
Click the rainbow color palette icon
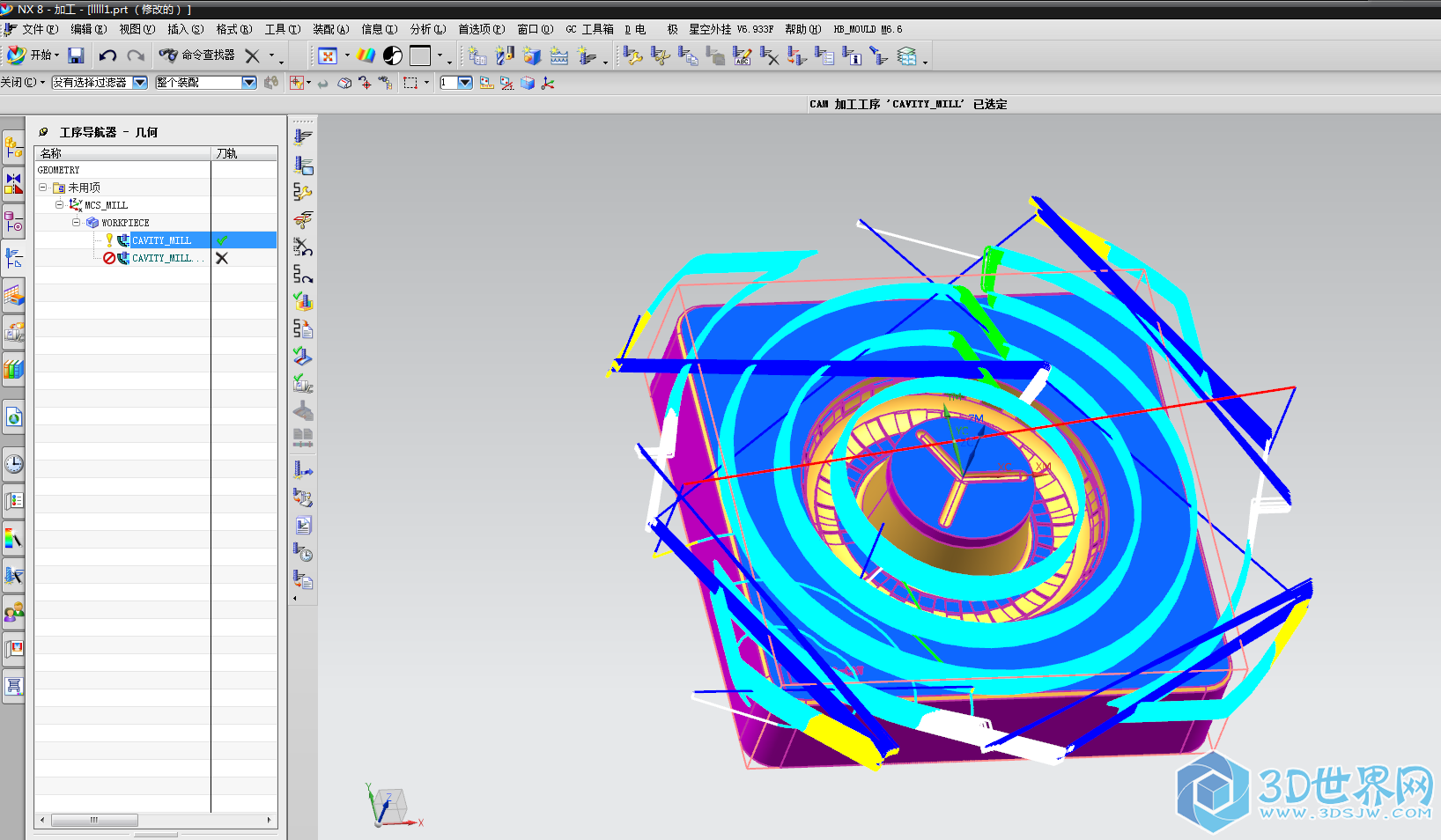click(x=366, y=55)
